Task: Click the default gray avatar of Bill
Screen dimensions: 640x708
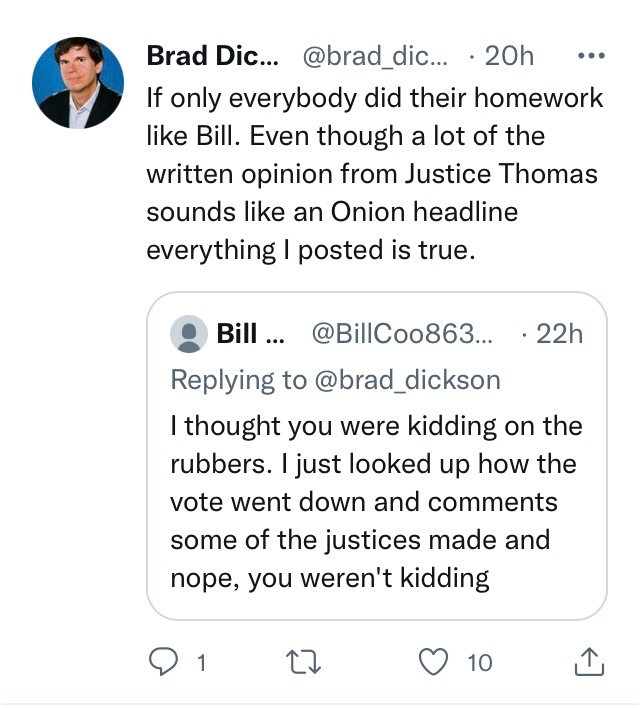Action: [x=189, y=334]
